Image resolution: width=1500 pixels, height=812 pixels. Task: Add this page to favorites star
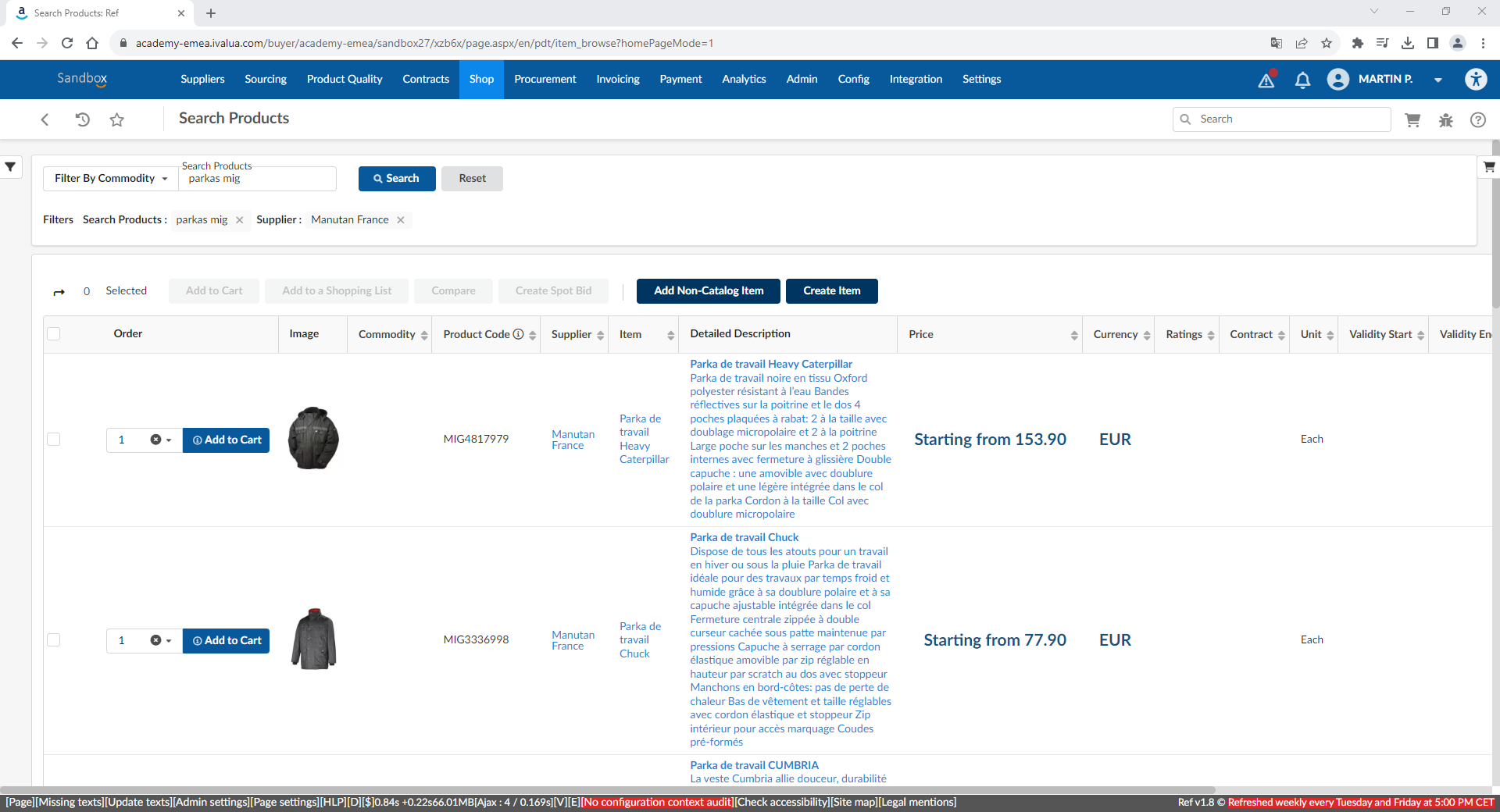pos(117,119)
